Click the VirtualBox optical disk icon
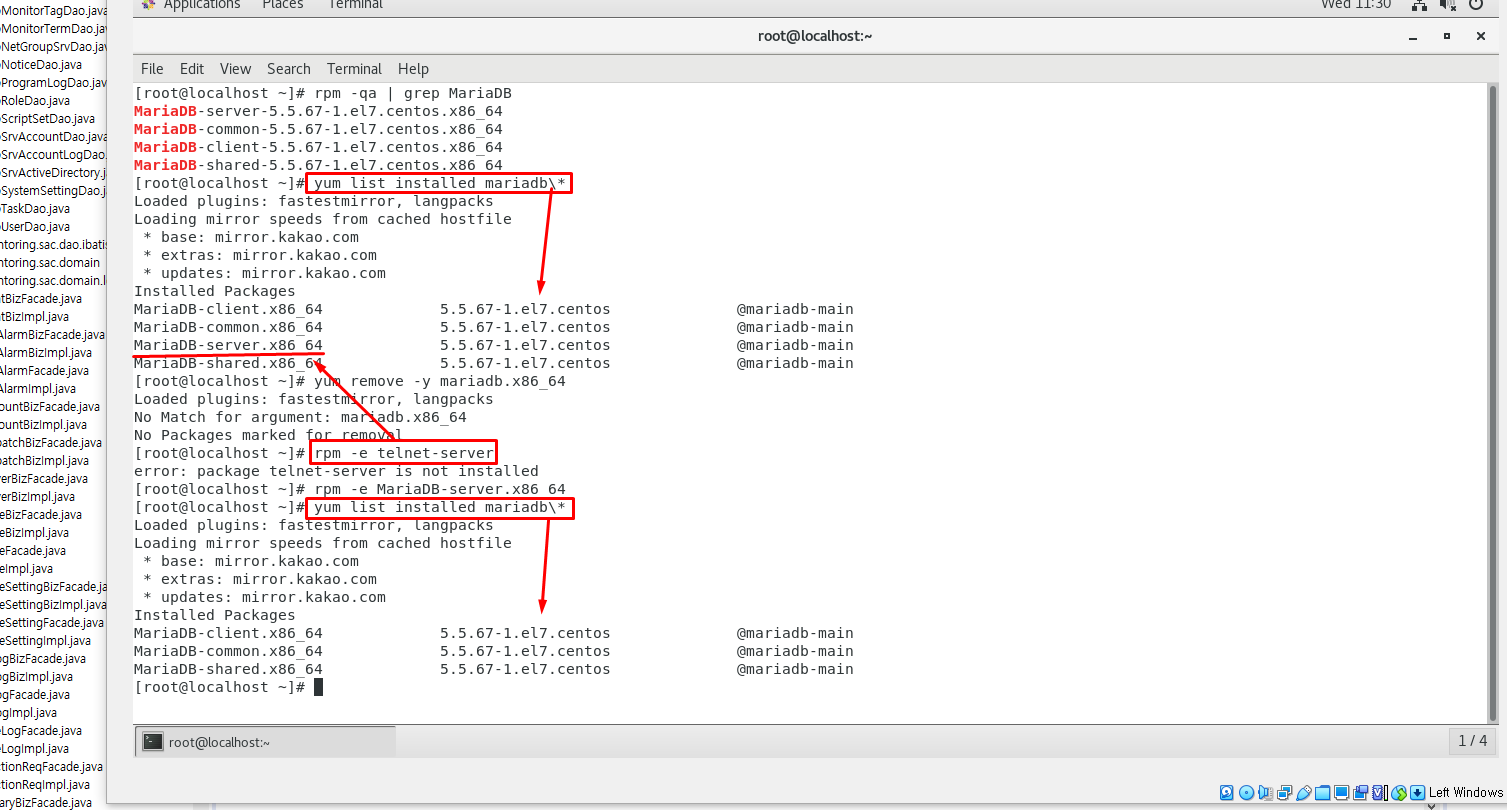 [1246, 793]
